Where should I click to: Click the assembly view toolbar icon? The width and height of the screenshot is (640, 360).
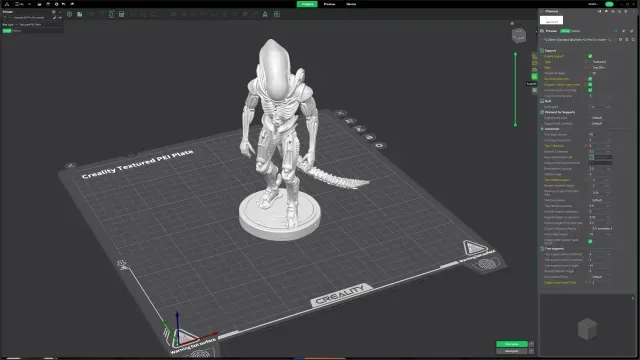[277, 14]
